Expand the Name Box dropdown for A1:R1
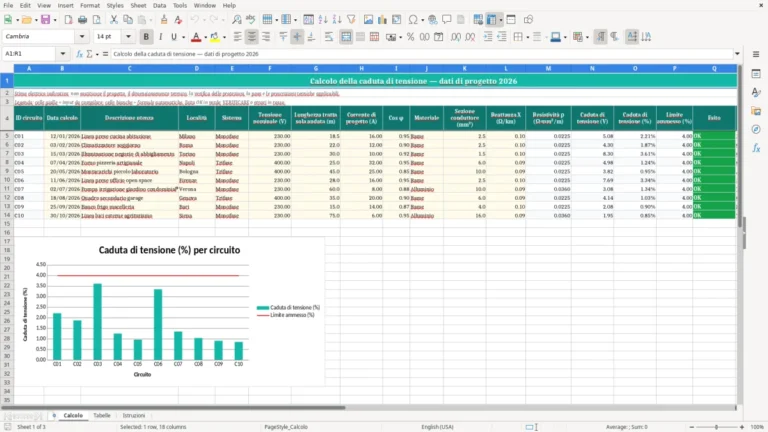Viewport: 768px width, 432px height. point(63,54)
